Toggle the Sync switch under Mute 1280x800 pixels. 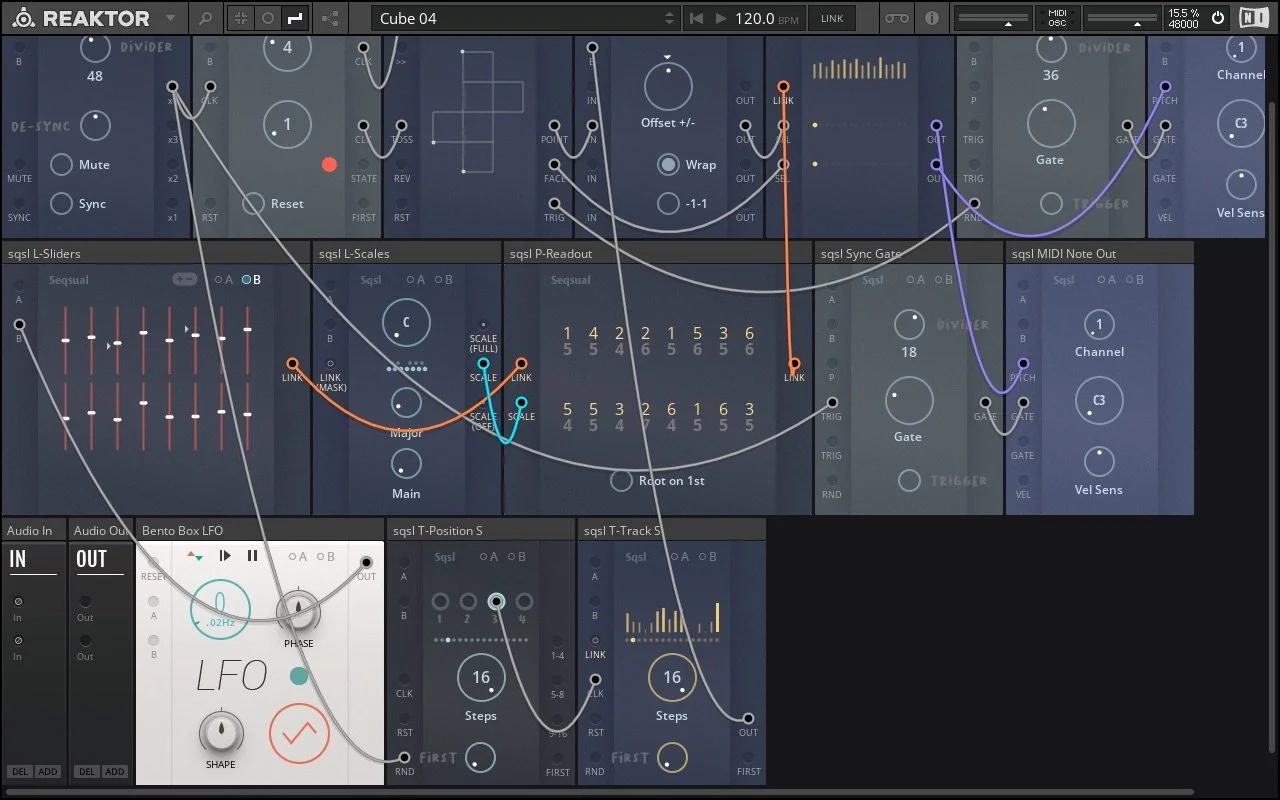pyautogui.click(x=62, y=203)
